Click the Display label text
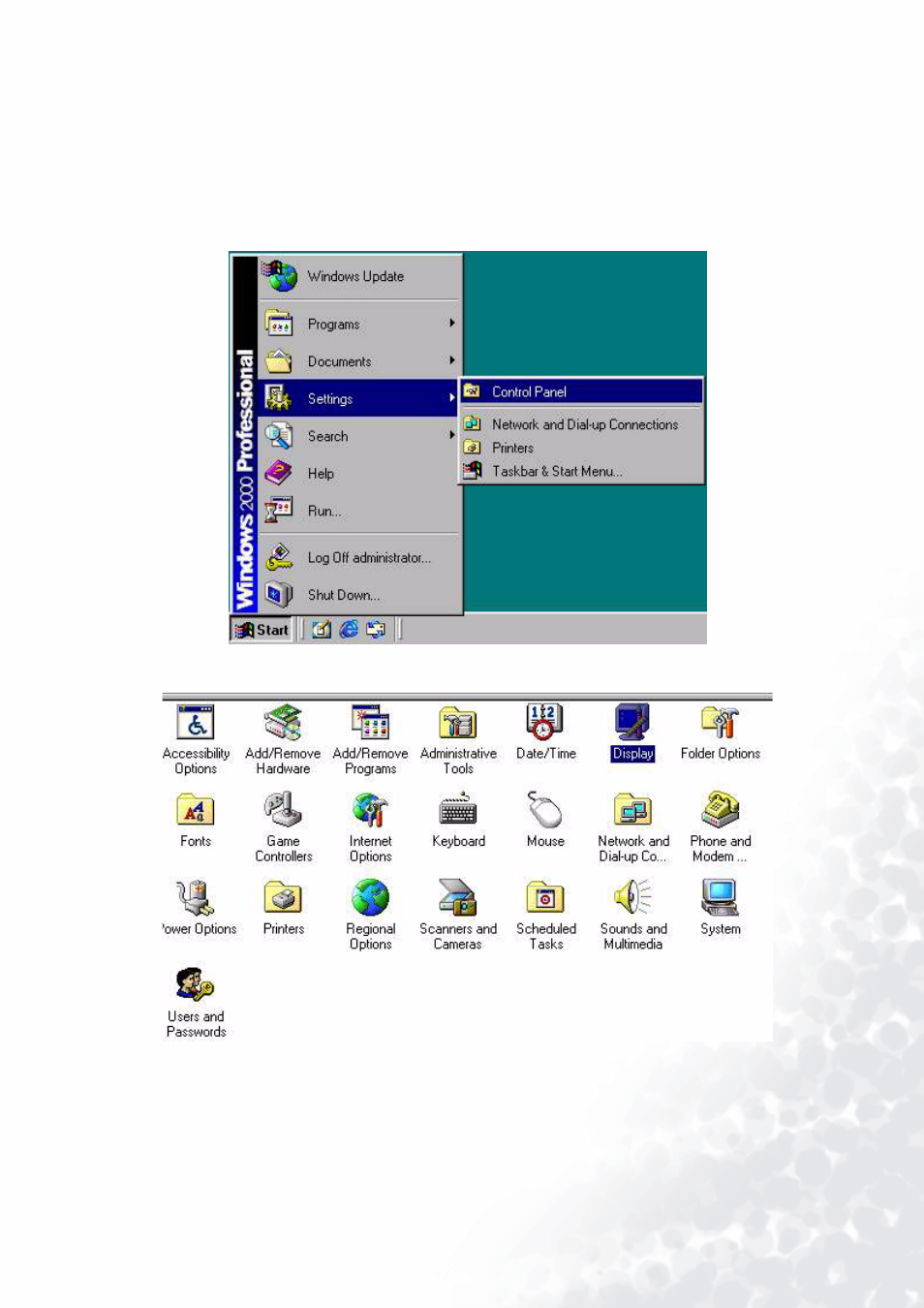 click(633, 754)
